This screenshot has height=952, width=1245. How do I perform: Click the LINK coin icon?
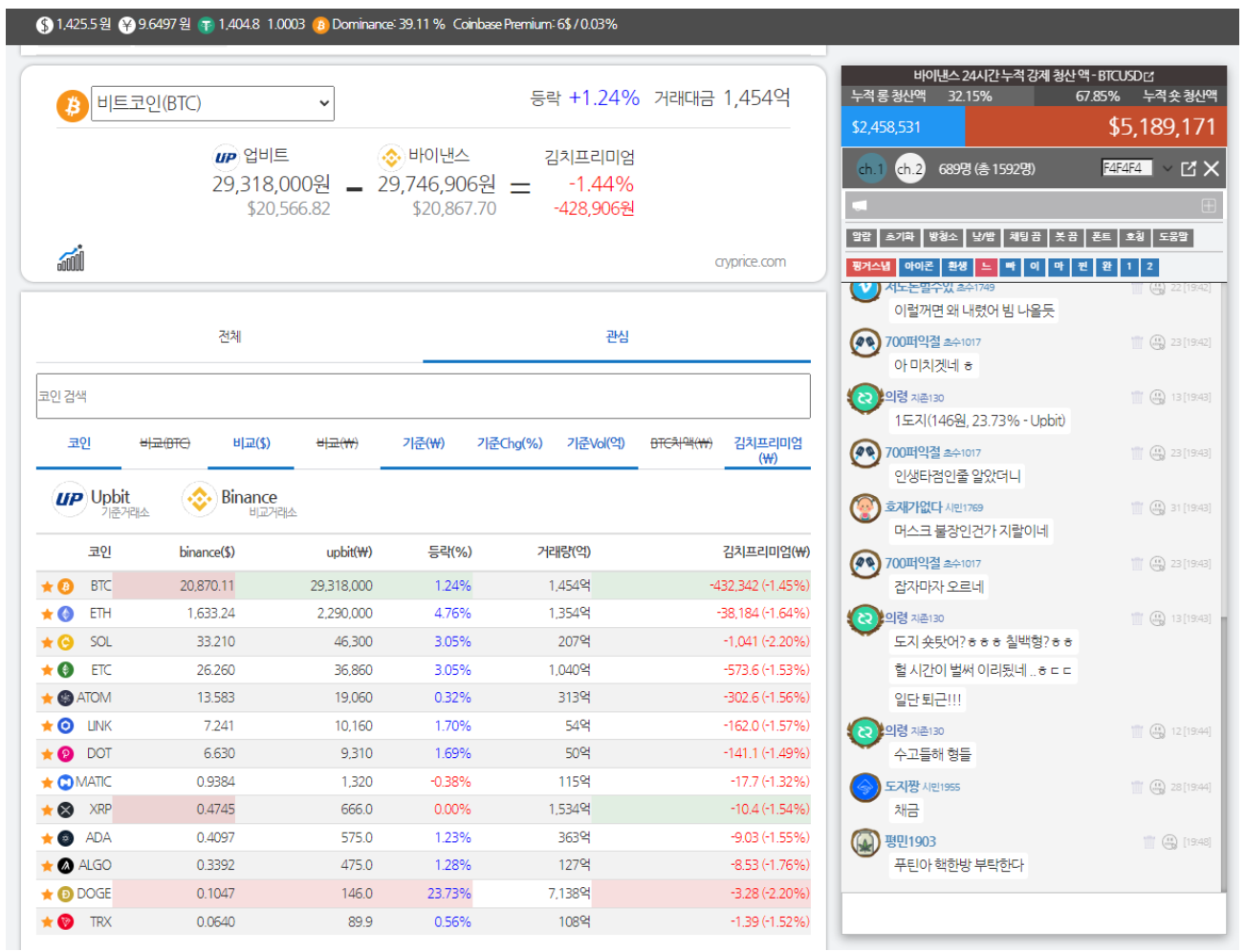[66, 726]
